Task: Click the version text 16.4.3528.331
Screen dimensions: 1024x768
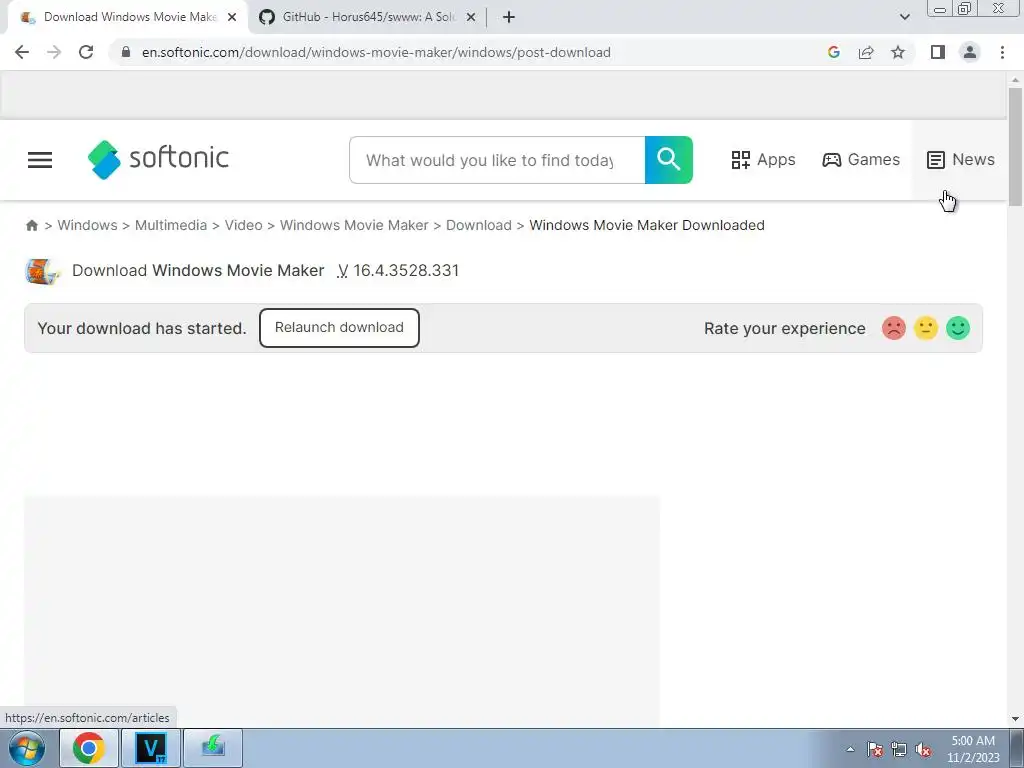Action: click(x=406, y=270)
